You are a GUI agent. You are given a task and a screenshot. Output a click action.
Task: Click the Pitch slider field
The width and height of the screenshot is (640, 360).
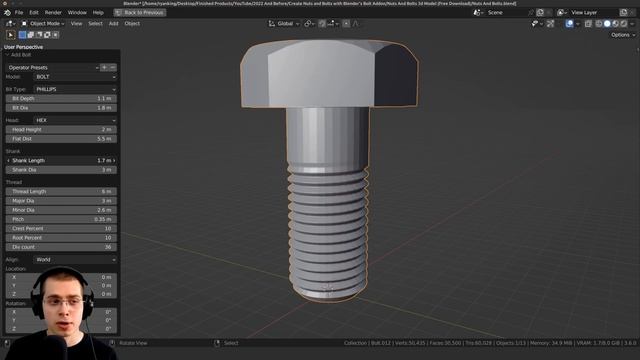pos(61,219)
